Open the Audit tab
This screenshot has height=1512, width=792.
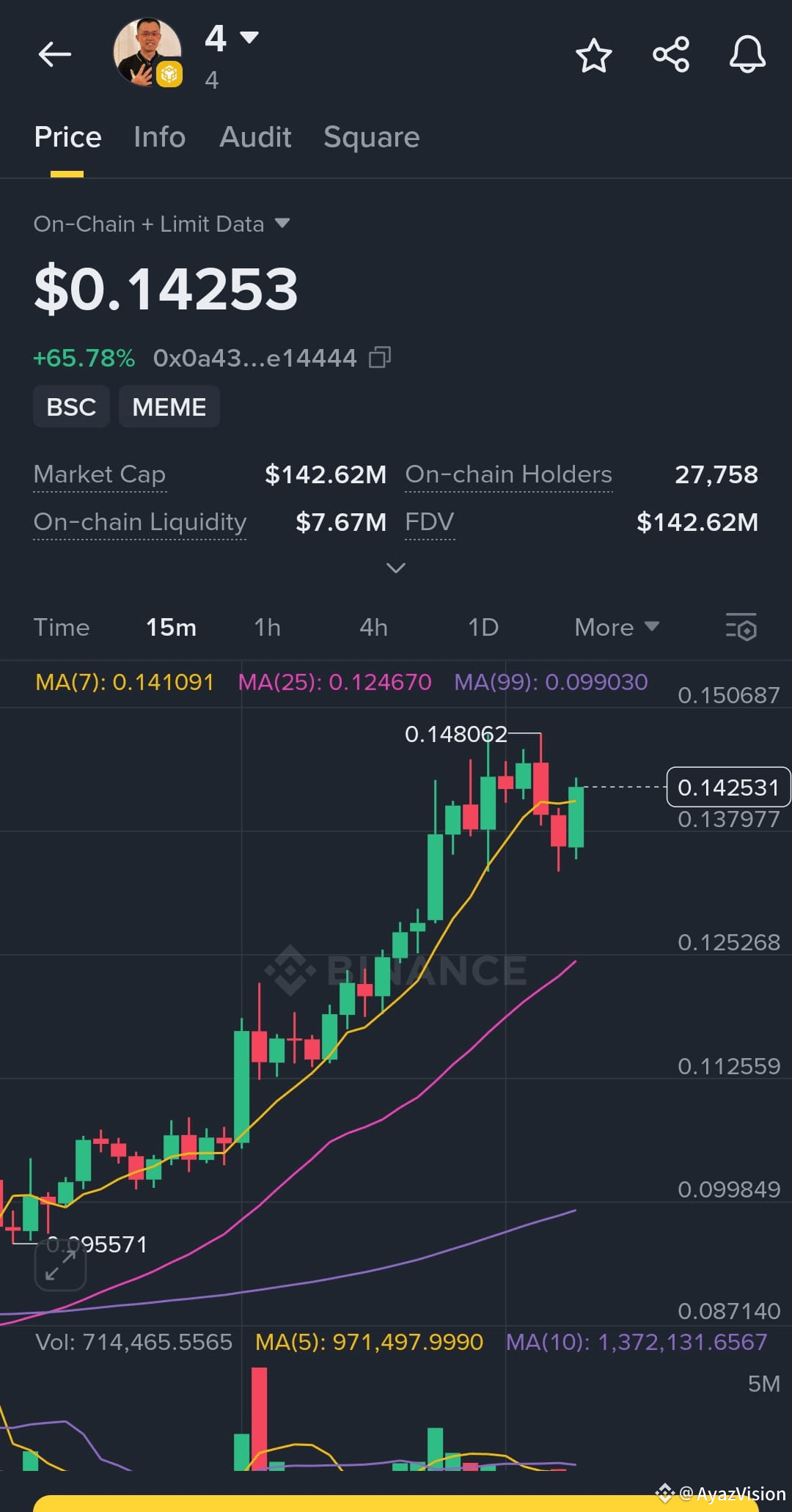(x=255, y=137)
